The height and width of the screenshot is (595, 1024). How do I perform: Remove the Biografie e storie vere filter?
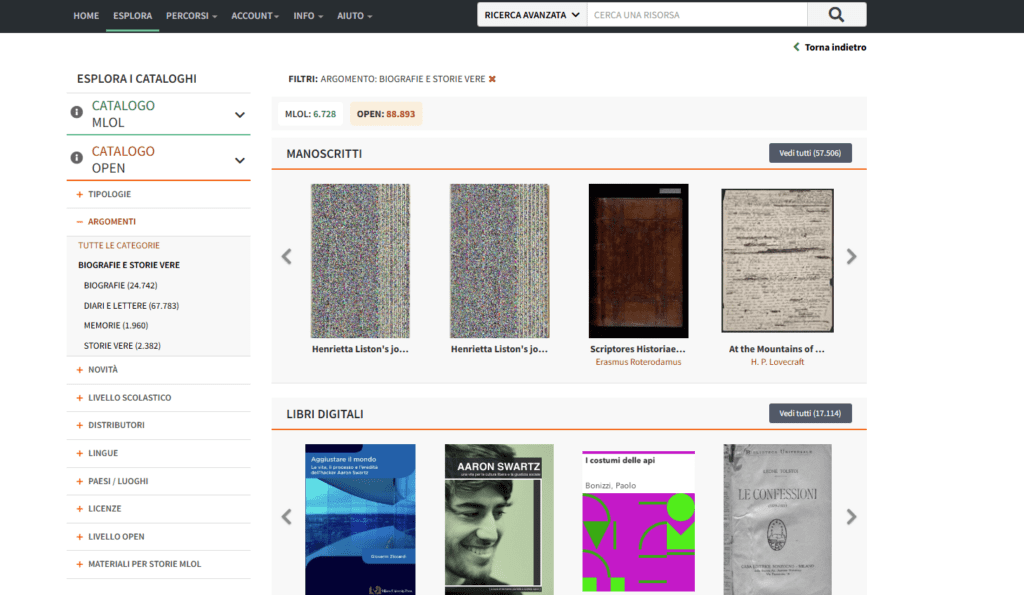(492, 79)
